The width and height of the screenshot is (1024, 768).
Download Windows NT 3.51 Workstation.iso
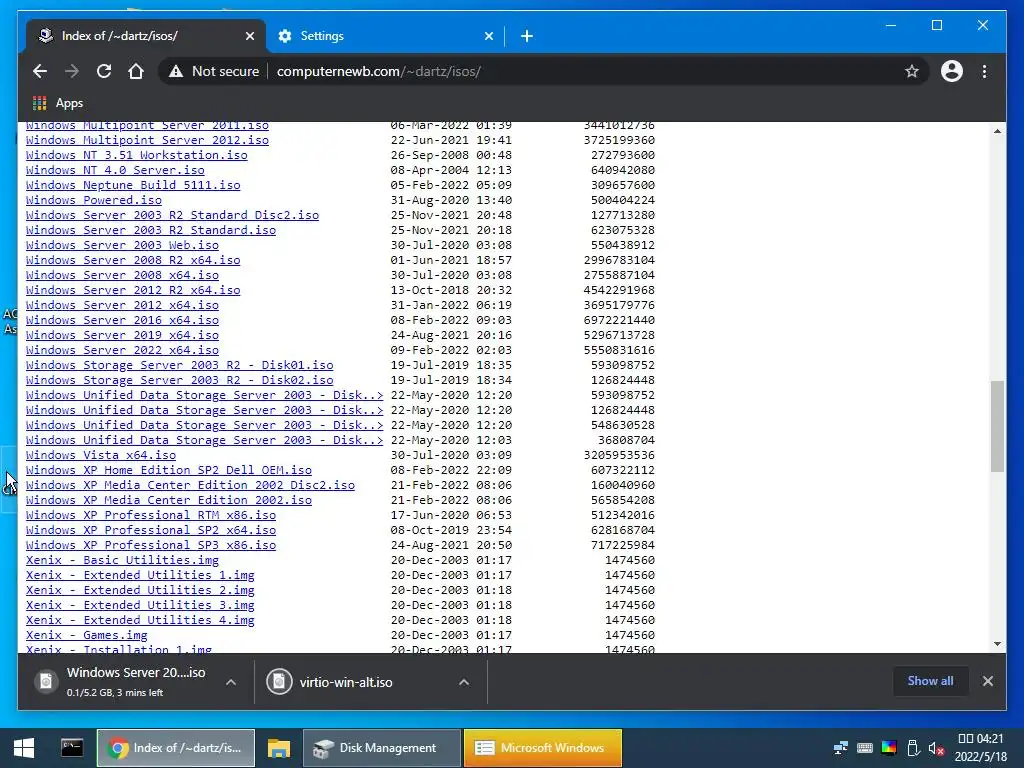(136, 155)
